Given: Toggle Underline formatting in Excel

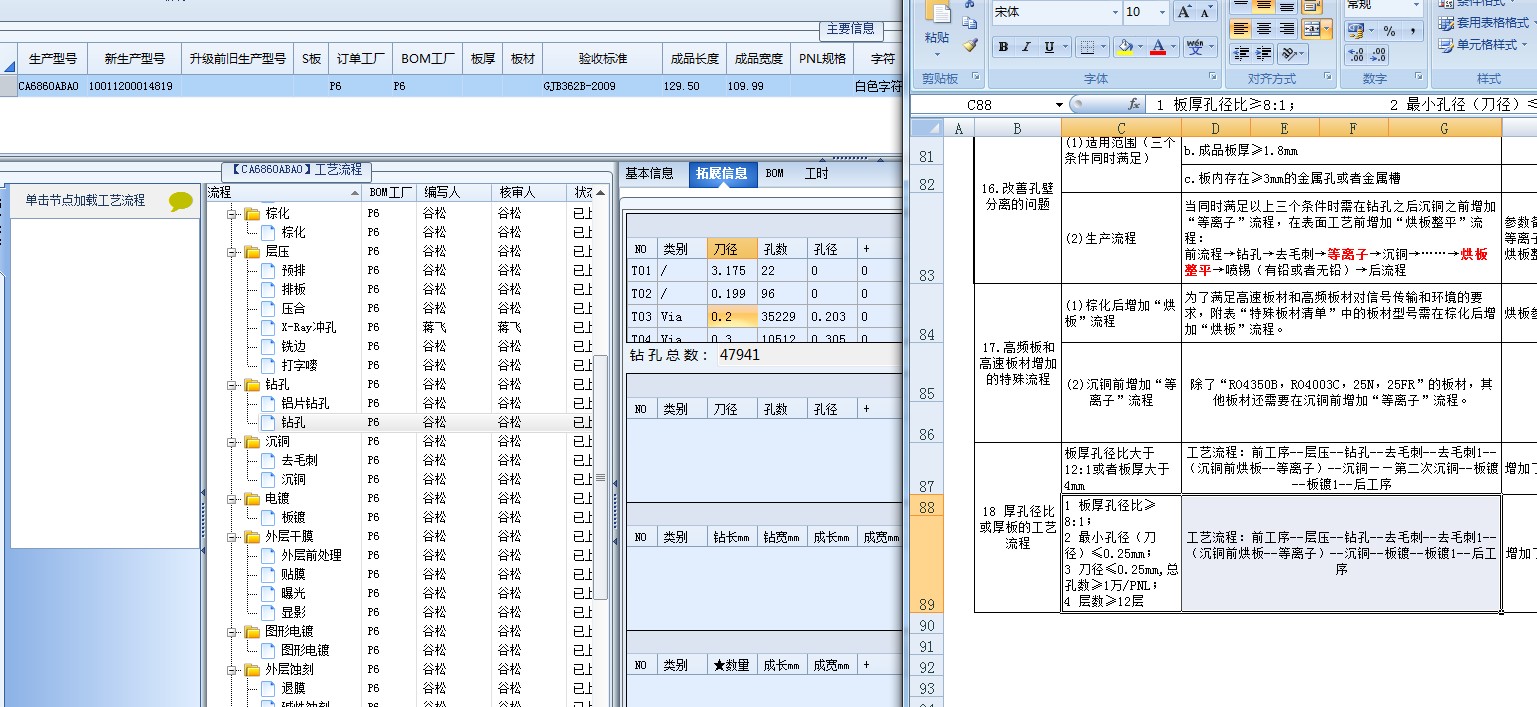Looking at the screenshot, I should click(x=1049, y=47).
